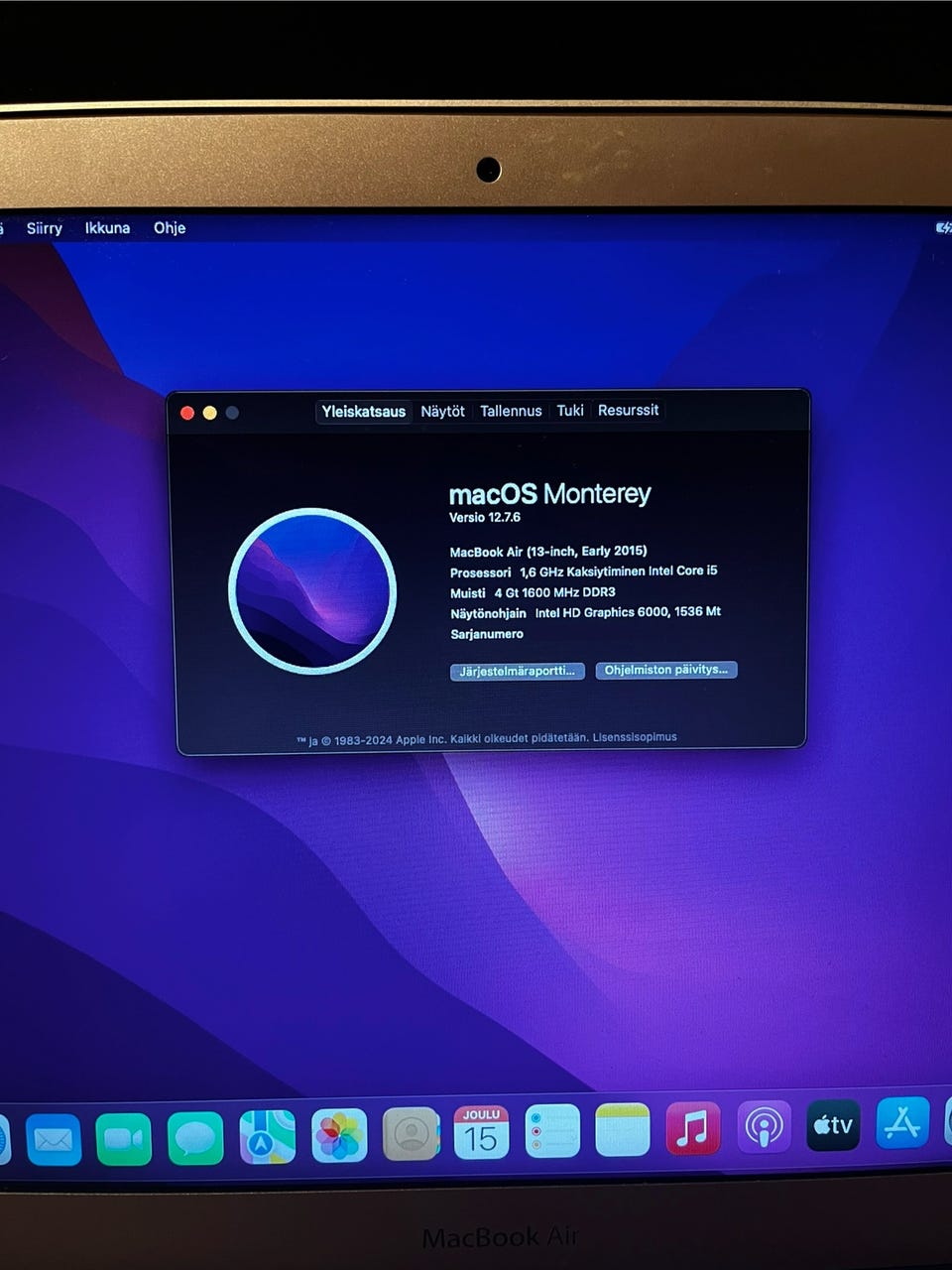Screen dimensions: 952x1270
Task: Open the Lisenssisopimus link
Action: pos(635,737)
